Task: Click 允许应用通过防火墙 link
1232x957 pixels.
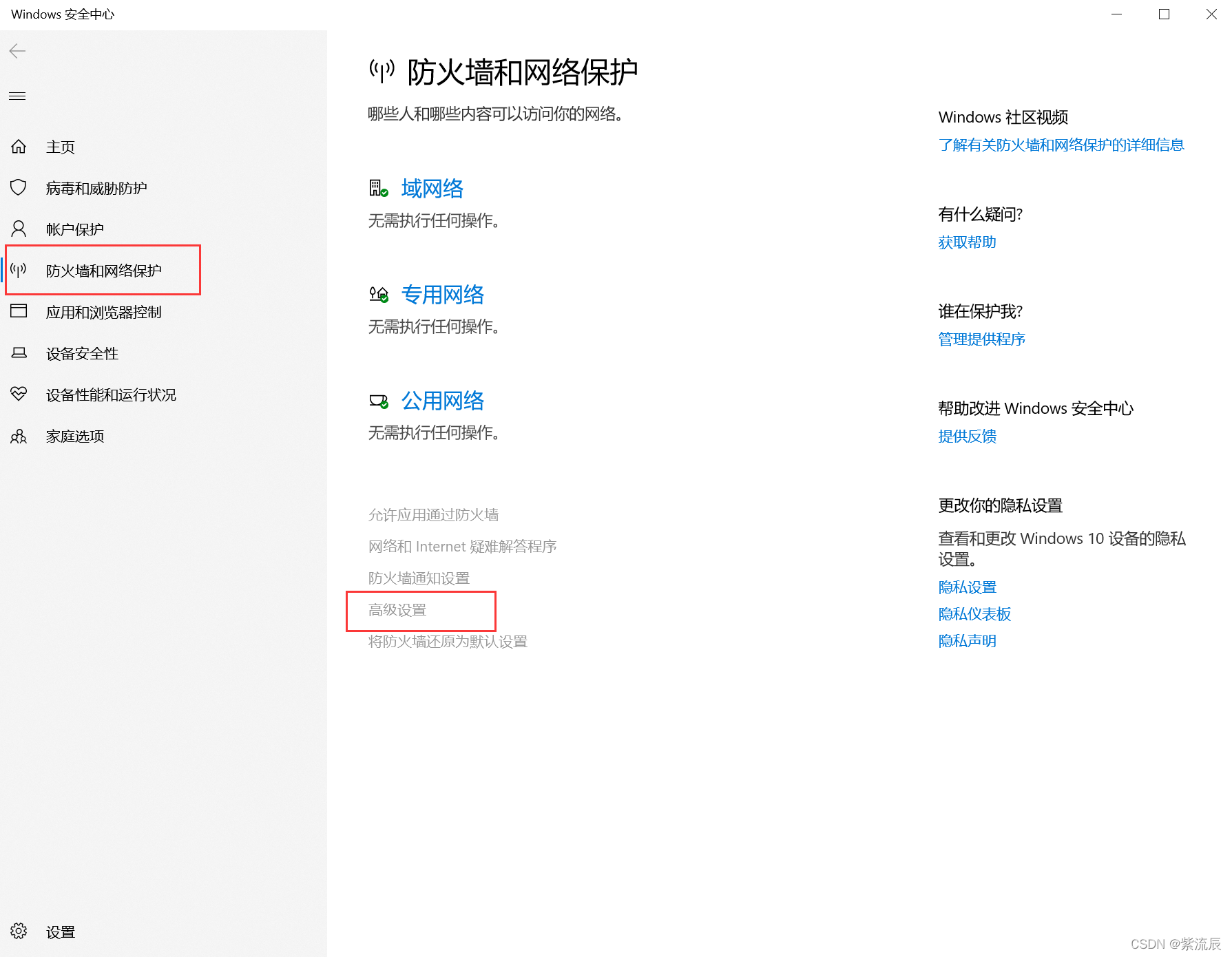Action: 434,514
